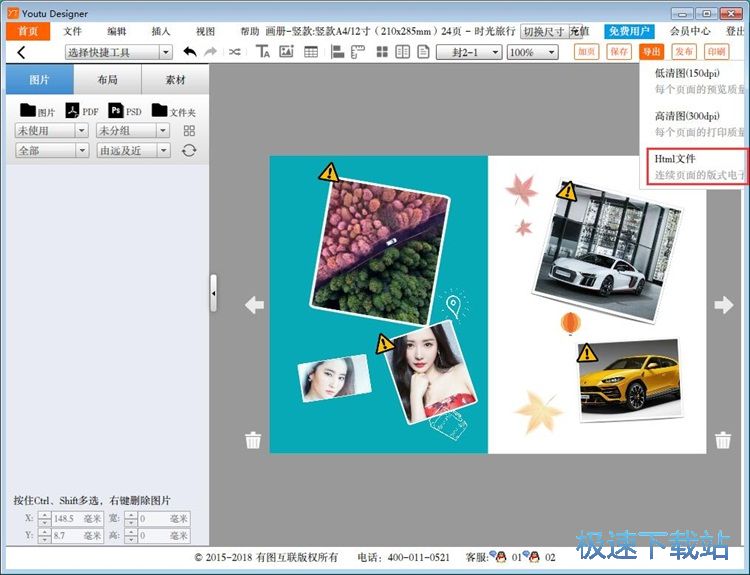Collapse the left side panel handle
The width and height of the screenshot is (750, 575).
pyautogui.click(x=213, y=293)
